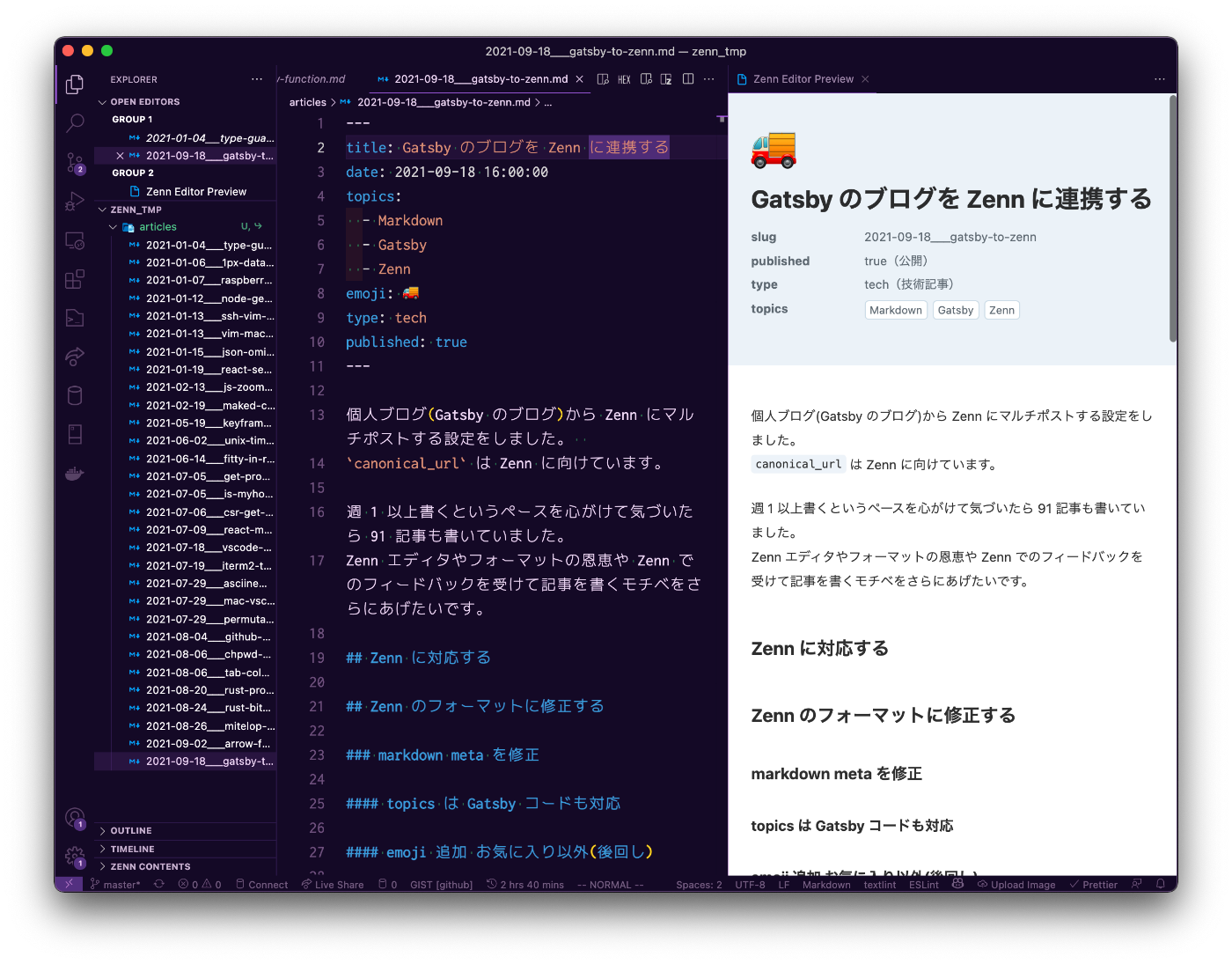Viewport: 1232px width, 964px height.
Task: Expand the ZENN CONTENTS section
Action: (185, 866)
